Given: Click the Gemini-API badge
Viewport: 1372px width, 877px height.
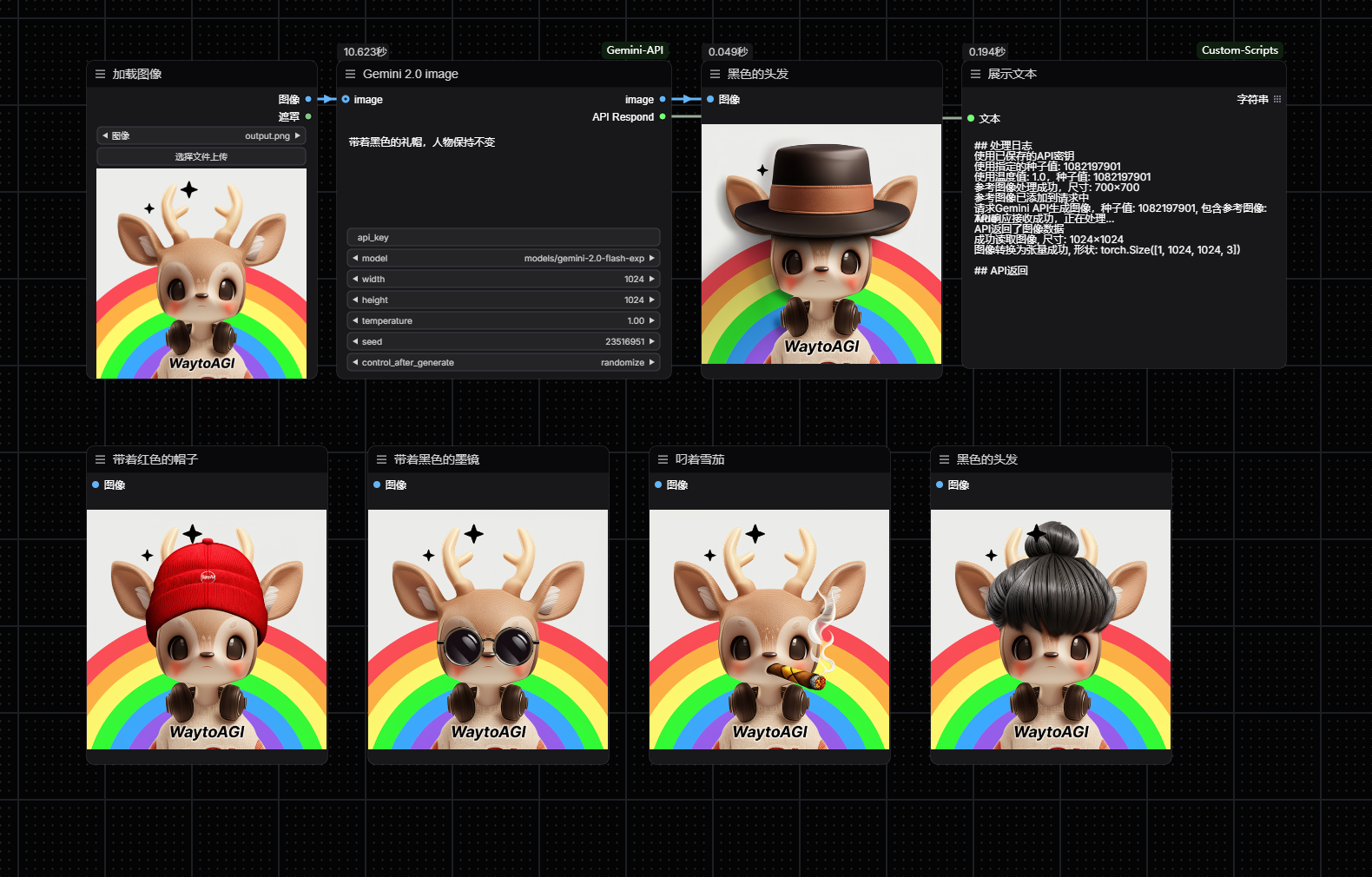Looking at the screenshot, I should [635, 50].
